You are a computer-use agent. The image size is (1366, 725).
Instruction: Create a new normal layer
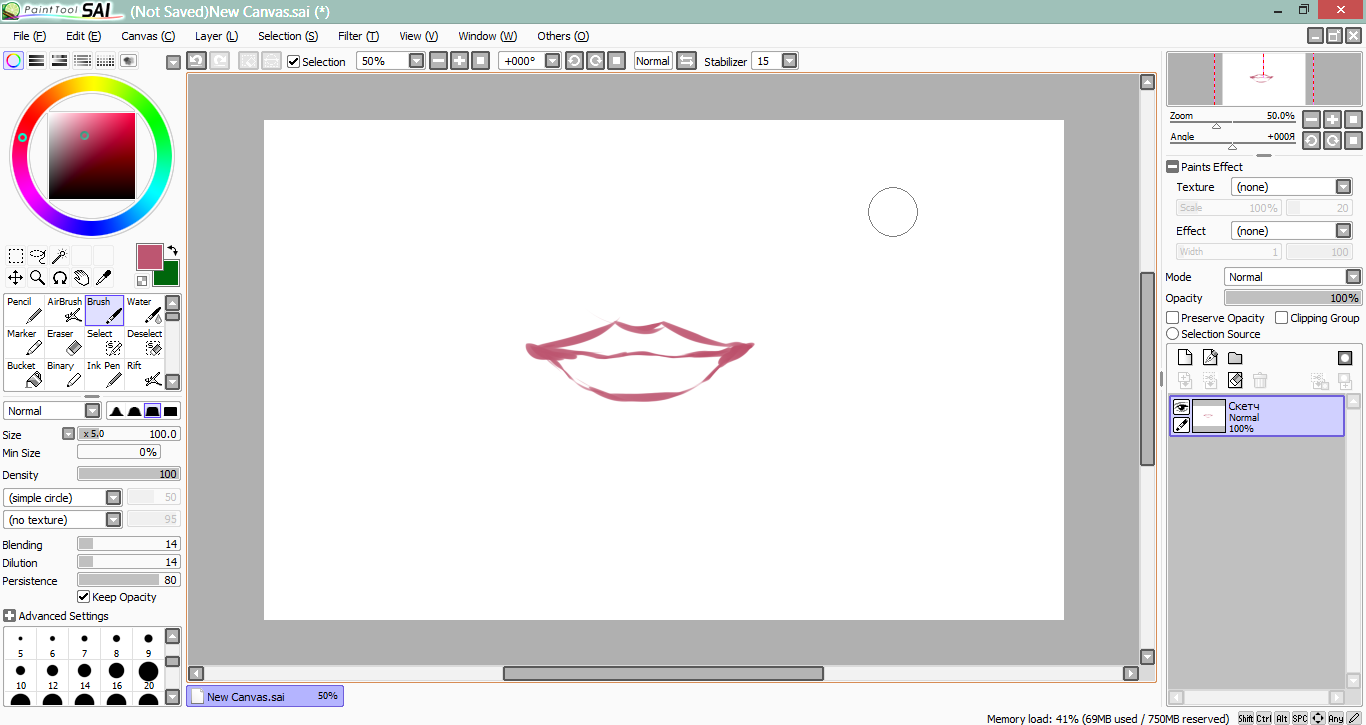(1185, 358)
